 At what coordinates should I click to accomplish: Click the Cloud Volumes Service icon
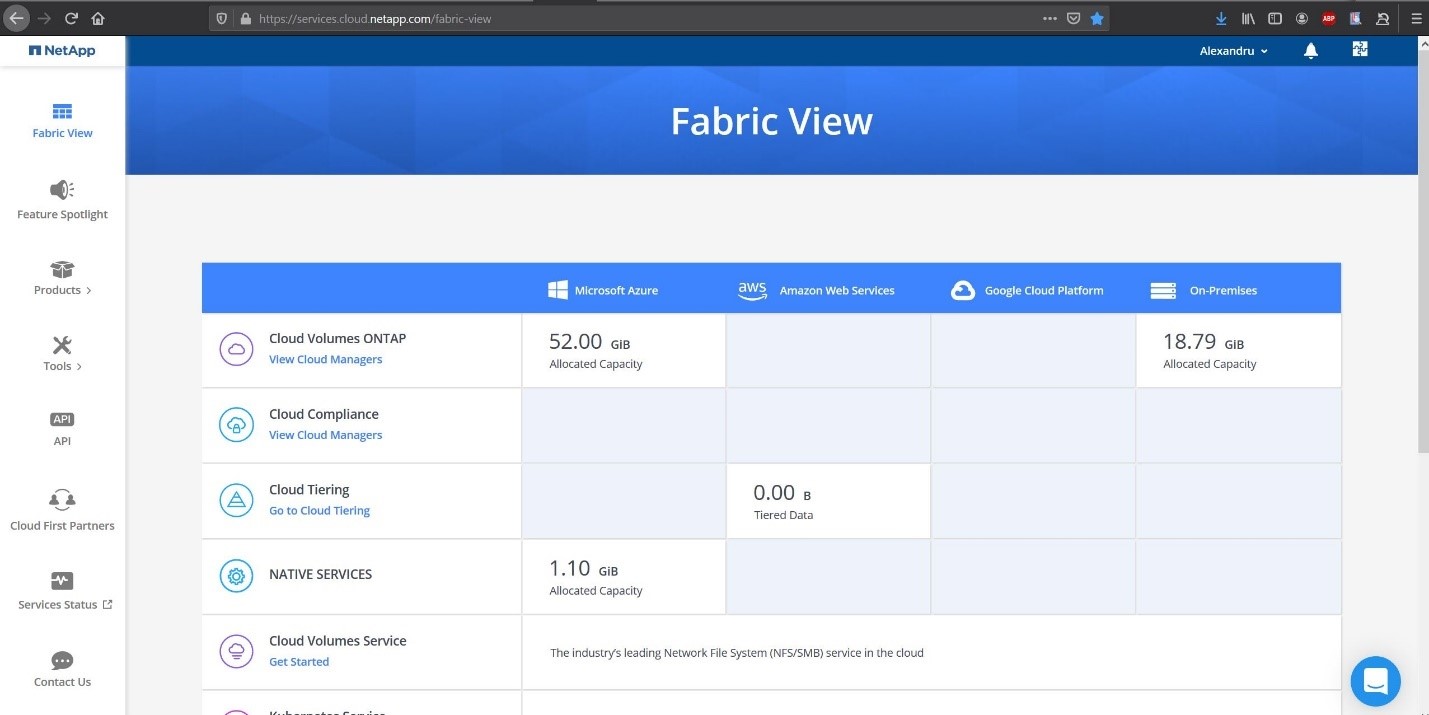tap(236, 652)
